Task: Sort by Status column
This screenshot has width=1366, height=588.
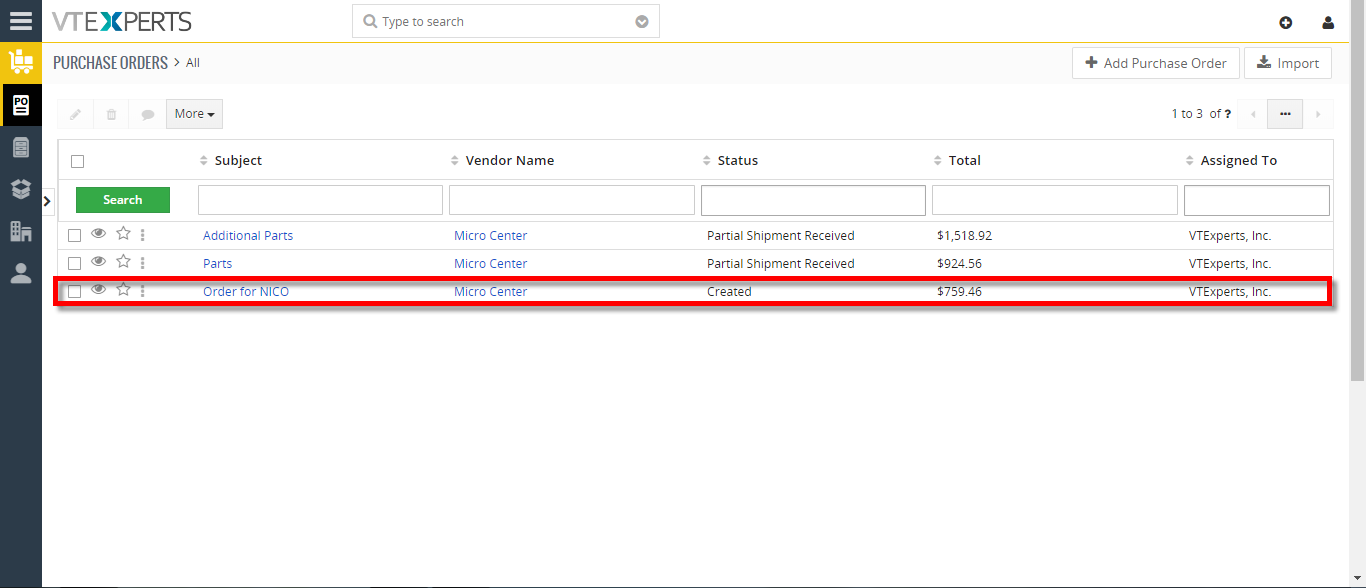Action: click(731, 161)
